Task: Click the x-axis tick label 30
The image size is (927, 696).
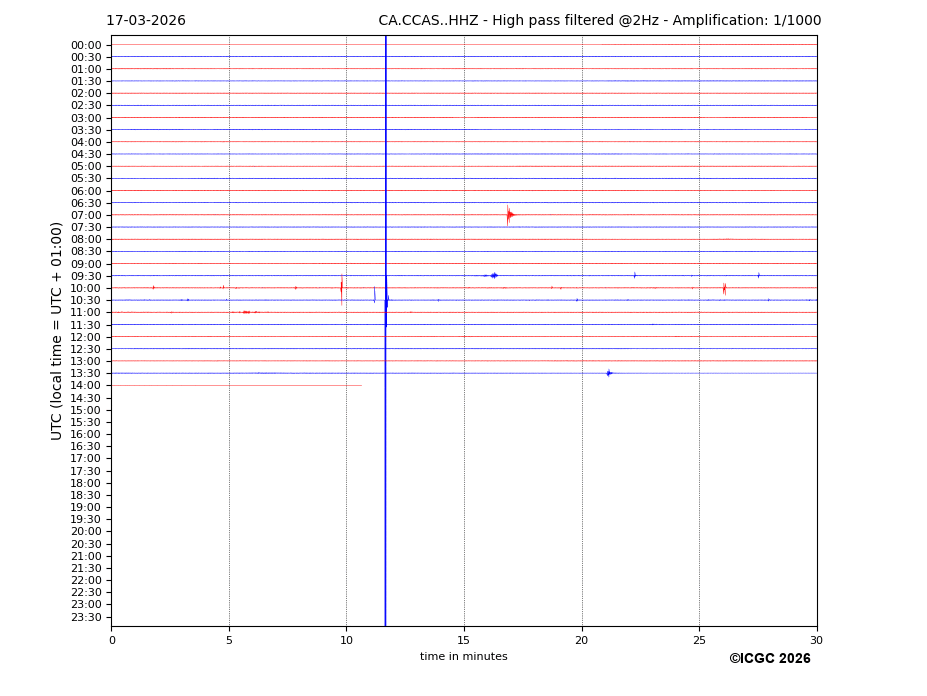Action: click(816, 640)
